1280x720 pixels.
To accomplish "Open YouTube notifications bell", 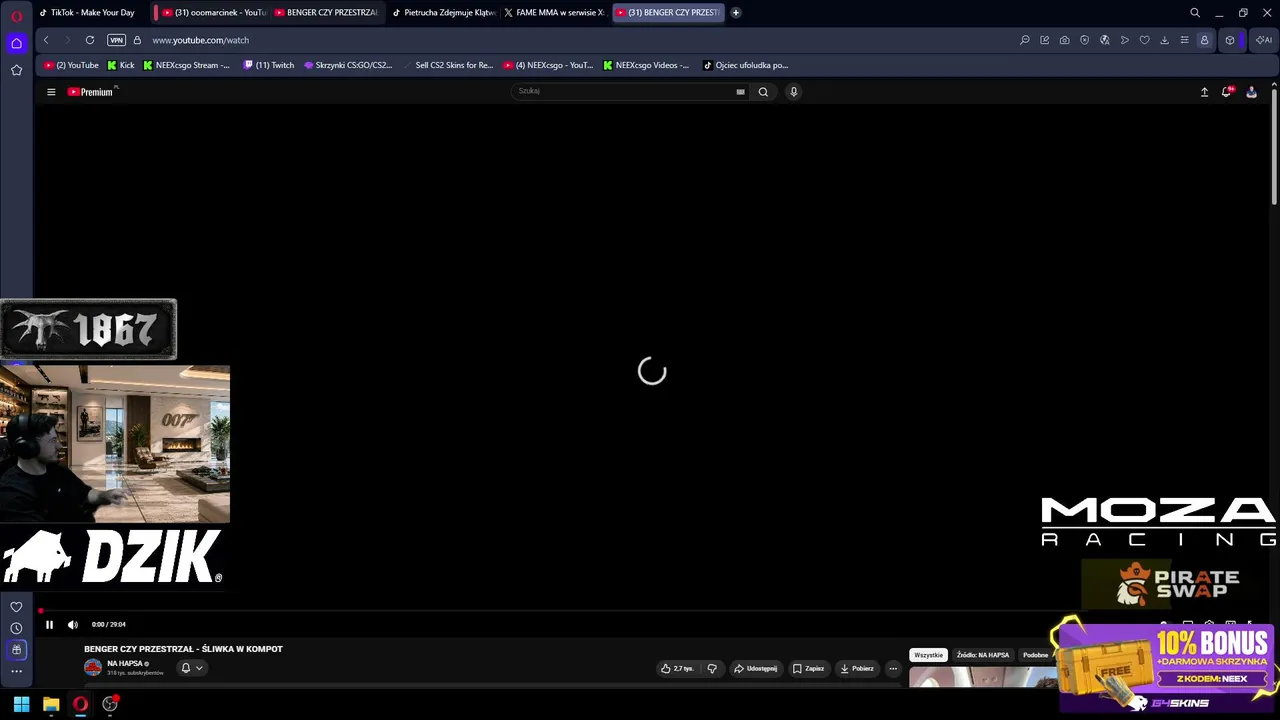I will point(1227,92).
